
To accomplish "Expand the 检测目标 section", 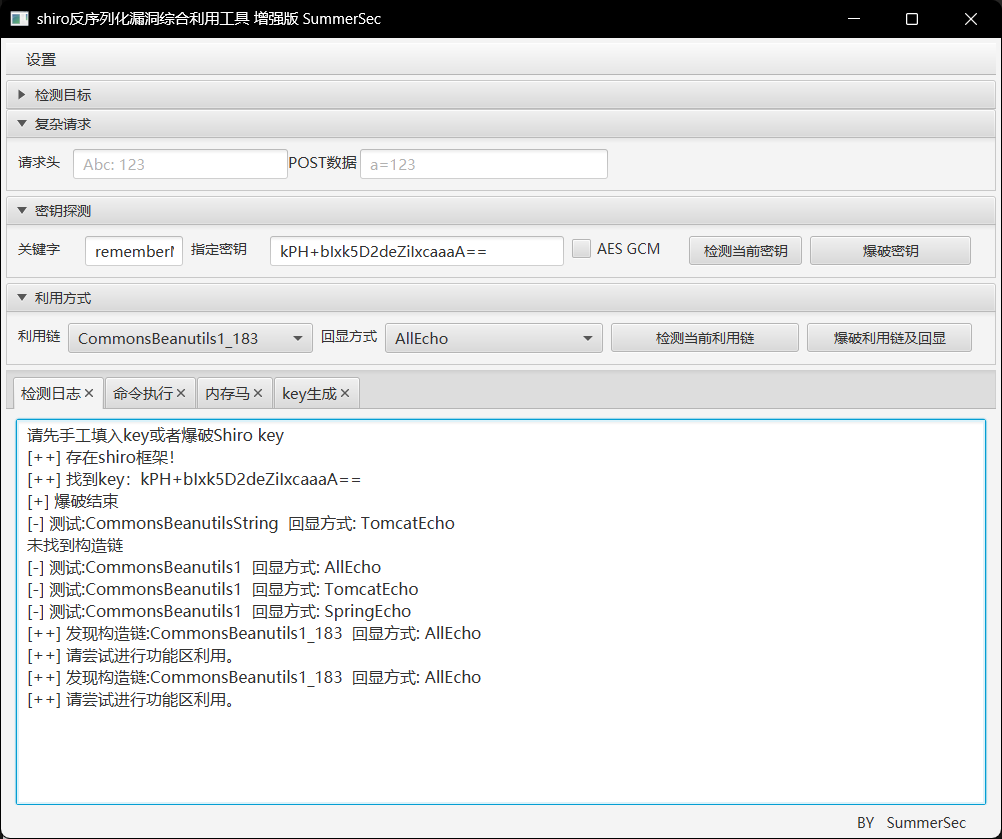I will coord(501,95).
